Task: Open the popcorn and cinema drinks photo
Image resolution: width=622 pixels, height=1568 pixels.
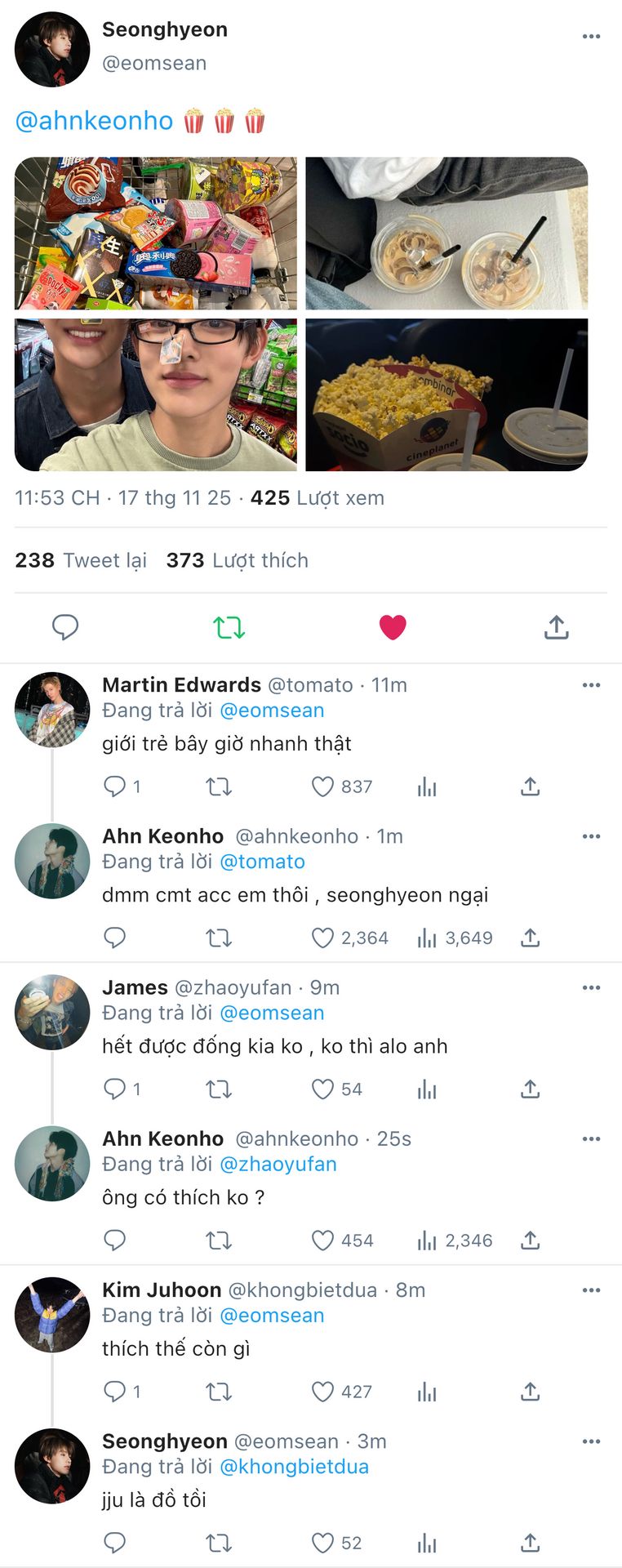Action: [447, 394]
